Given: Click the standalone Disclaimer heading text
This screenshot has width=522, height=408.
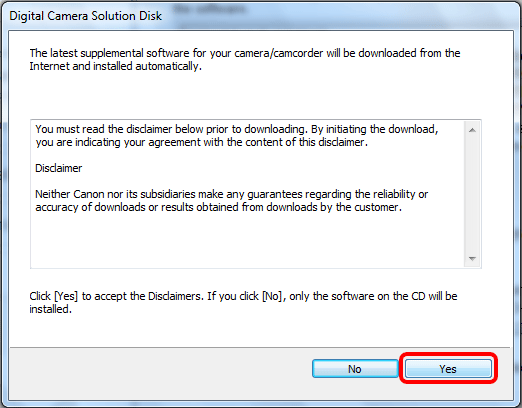Looking at the screenshot, I should click(59, 168).
